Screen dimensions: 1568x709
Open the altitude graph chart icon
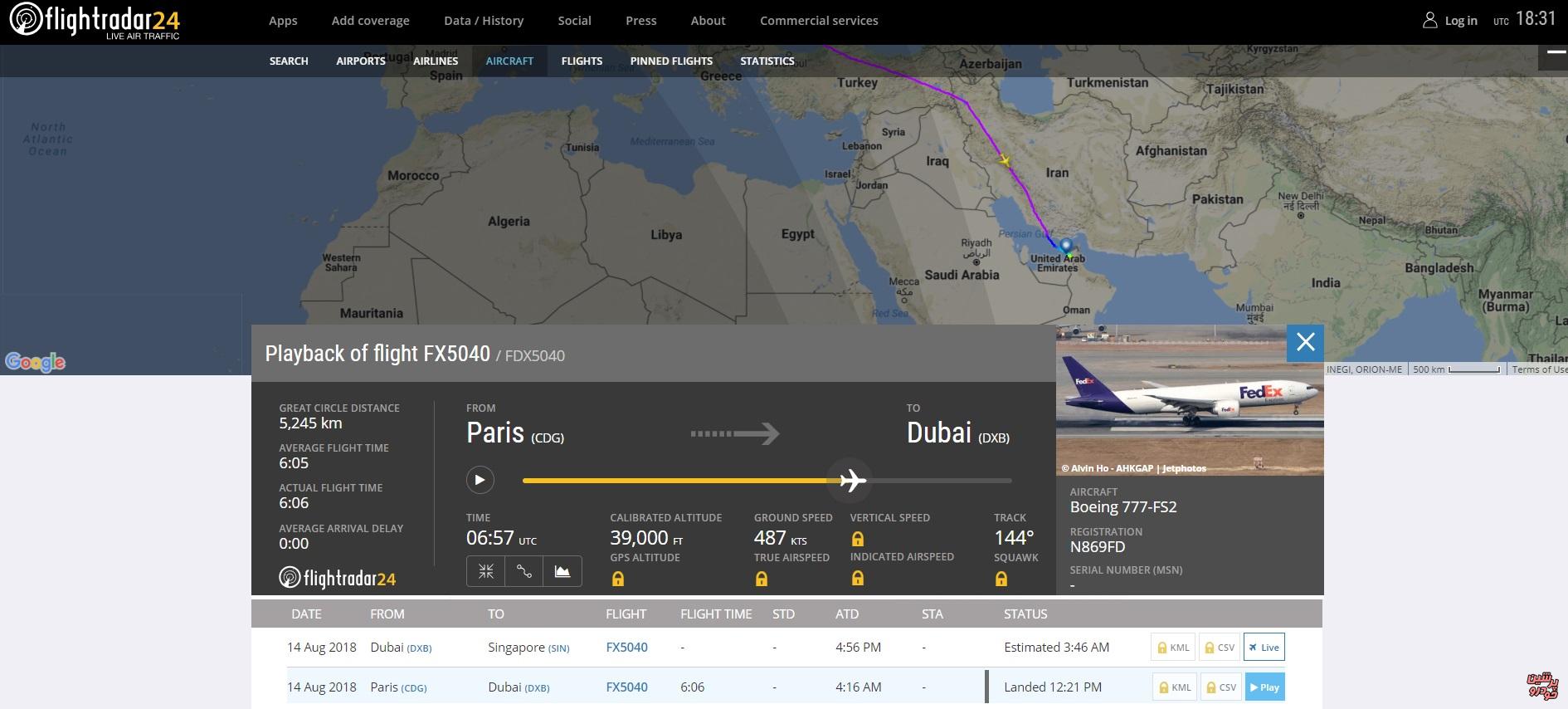[562, 571]
